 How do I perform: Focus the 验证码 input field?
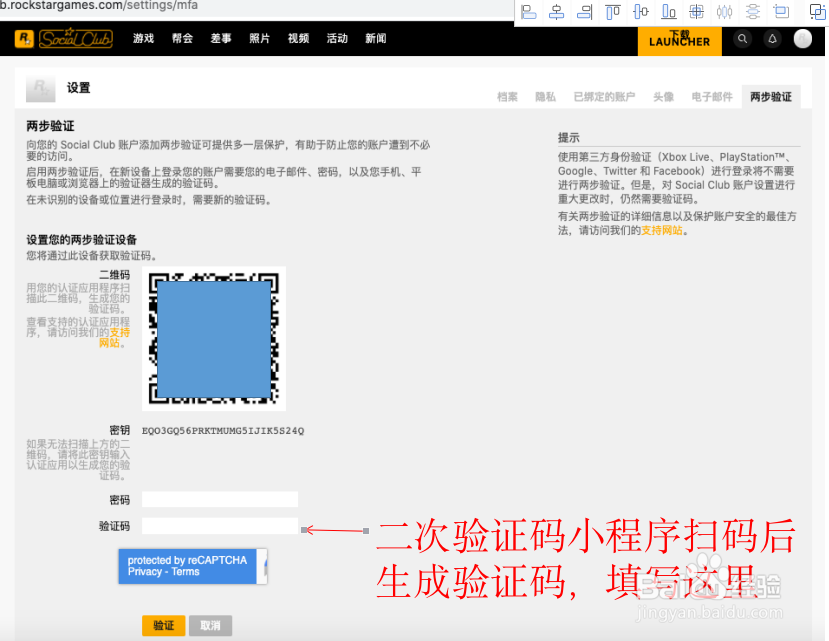tap(220, 526)
